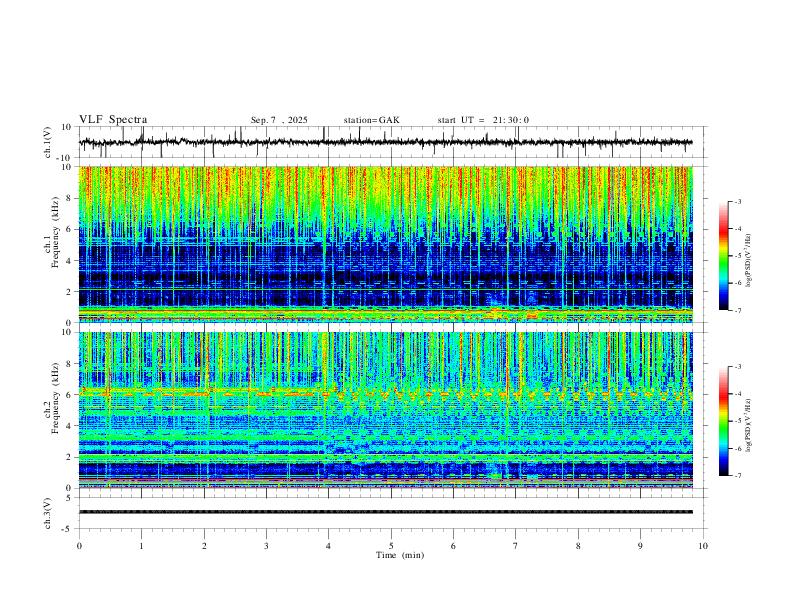Click the ch.1 voltage waveform trace

pos(386,142)
